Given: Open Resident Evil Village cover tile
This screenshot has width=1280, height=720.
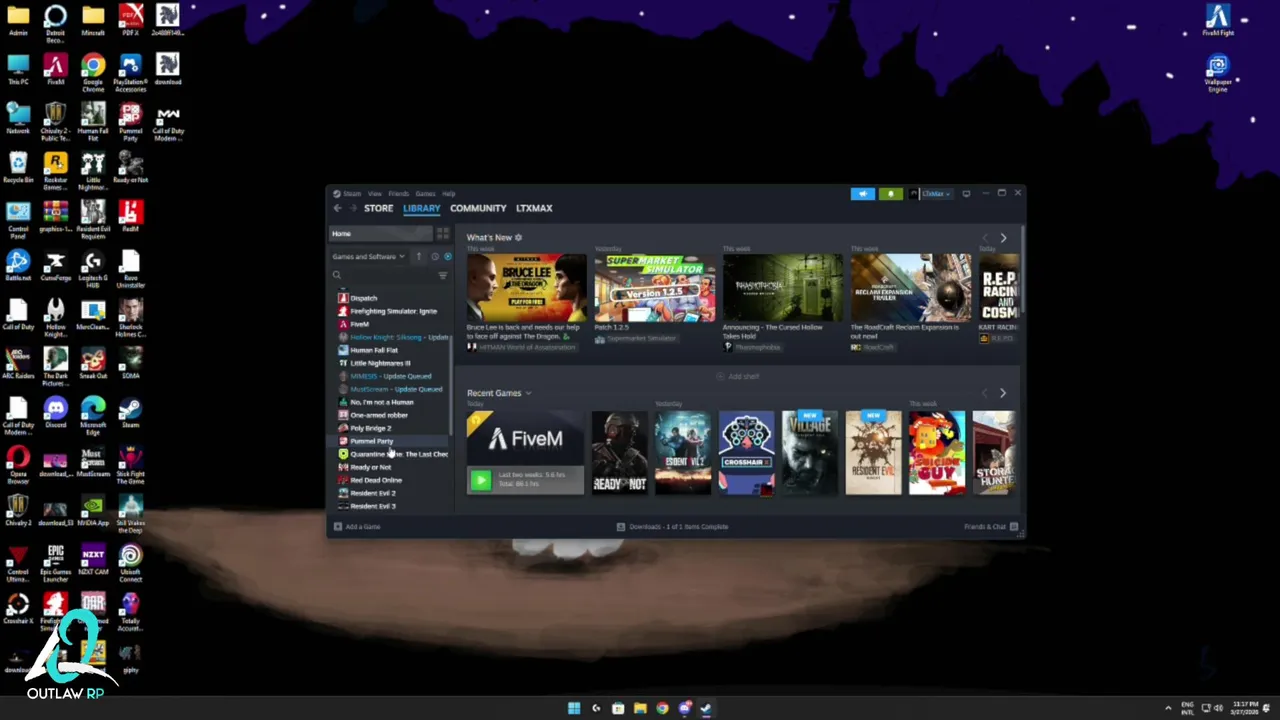Looking at the screenshot, I should pyautogui.click(x=810, y=453).
